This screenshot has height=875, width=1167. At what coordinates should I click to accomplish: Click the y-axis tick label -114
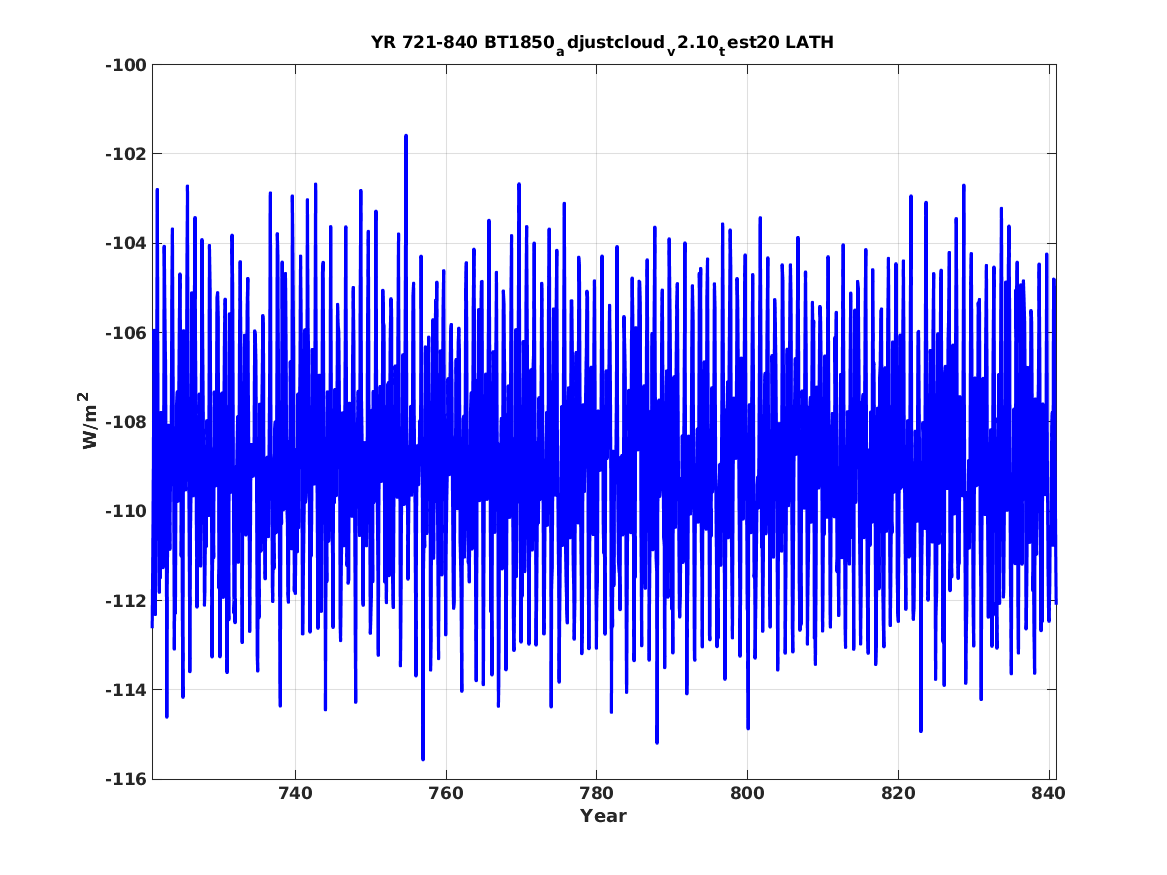click(126, 690)
